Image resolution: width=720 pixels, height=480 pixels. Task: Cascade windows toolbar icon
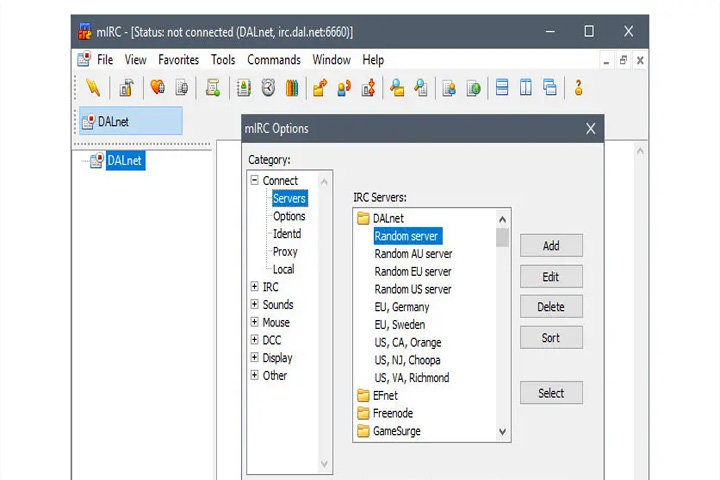pyautogui.click(x=550, y=87)
